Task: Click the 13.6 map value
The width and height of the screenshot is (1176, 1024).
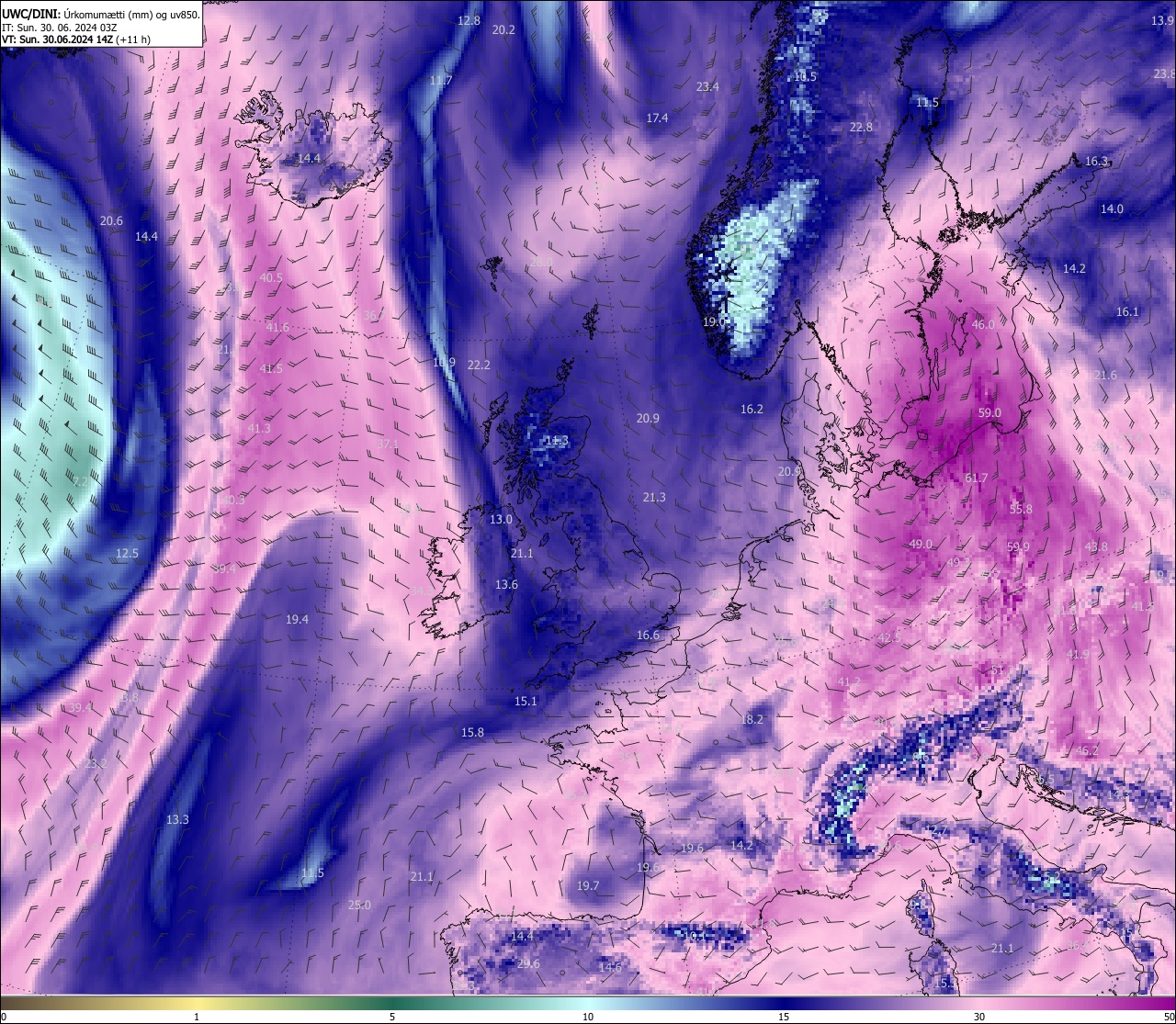Action: coord(506,584)
